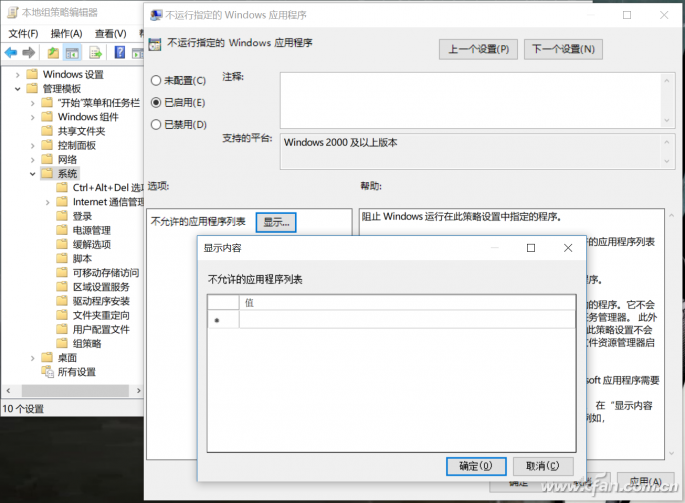Viewport: 685px width, 503px height.
Task: Click 取消(C) in the 显示内容 dialog
Action: click(543, 466)
